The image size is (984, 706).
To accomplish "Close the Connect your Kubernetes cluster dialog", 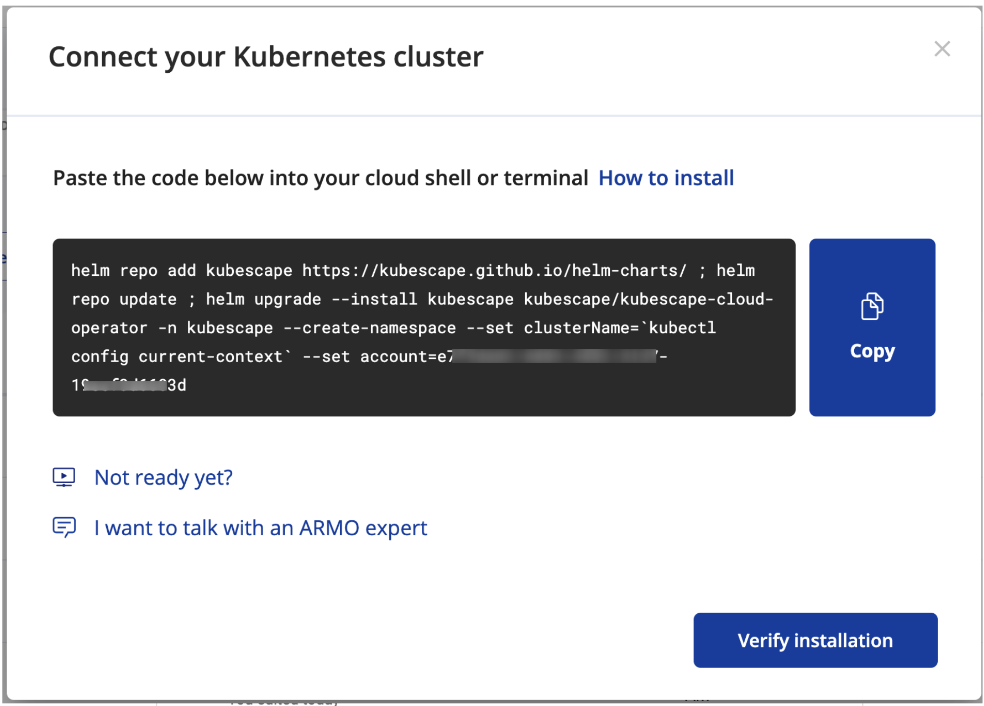I will pos(942,49).
